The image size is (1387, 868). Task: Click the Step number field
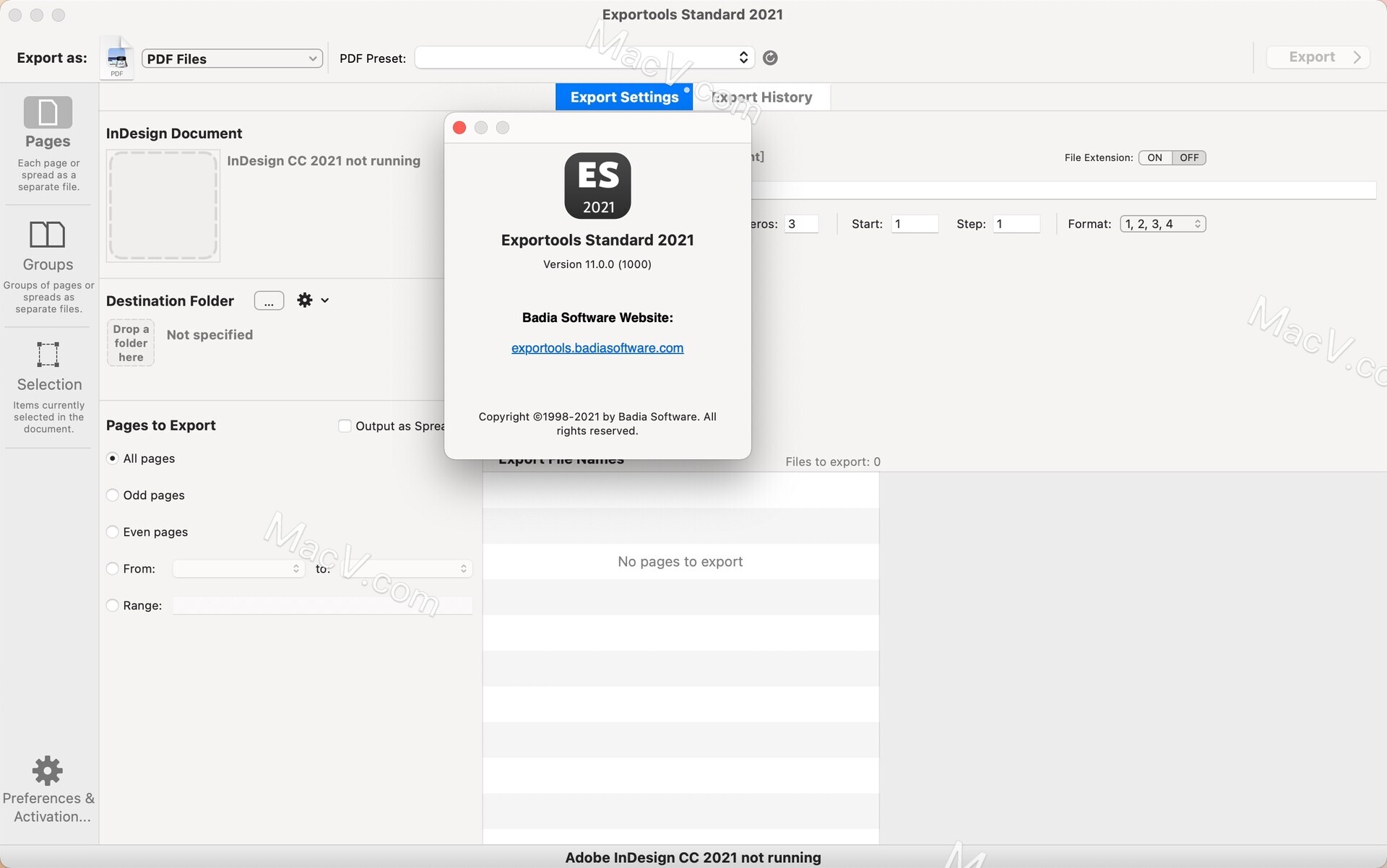point(1016,224)
